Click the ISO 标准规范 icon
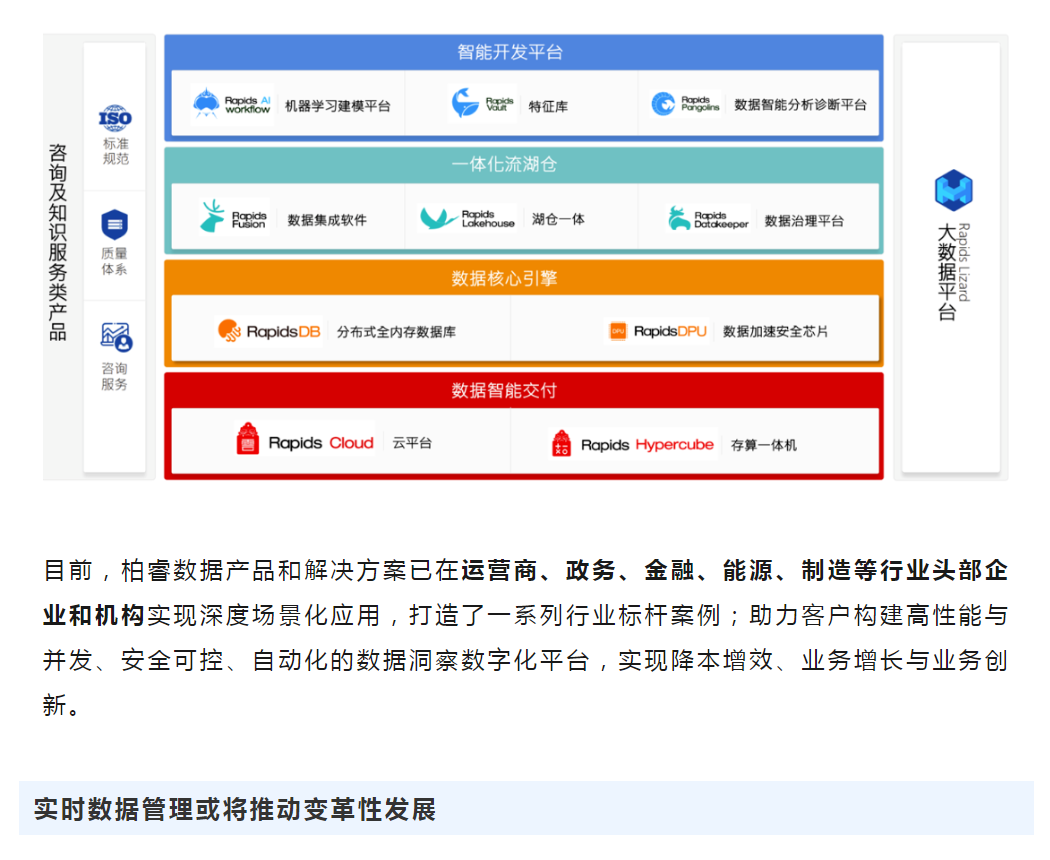The width and height of the screenshot is (1050, 860). pyautogui.click(x=115, y=118)
